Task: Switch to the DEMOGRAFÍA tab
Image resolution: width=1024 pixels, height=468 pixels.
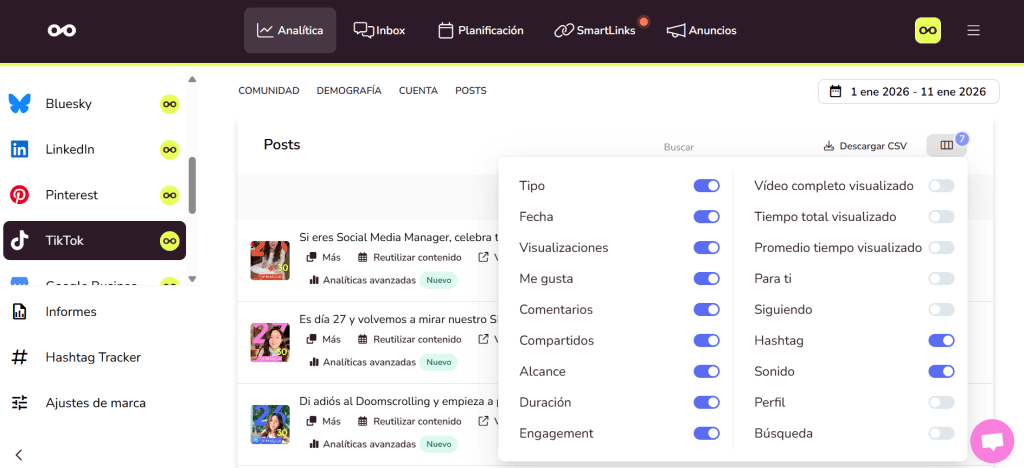Action: coord(349,91)
